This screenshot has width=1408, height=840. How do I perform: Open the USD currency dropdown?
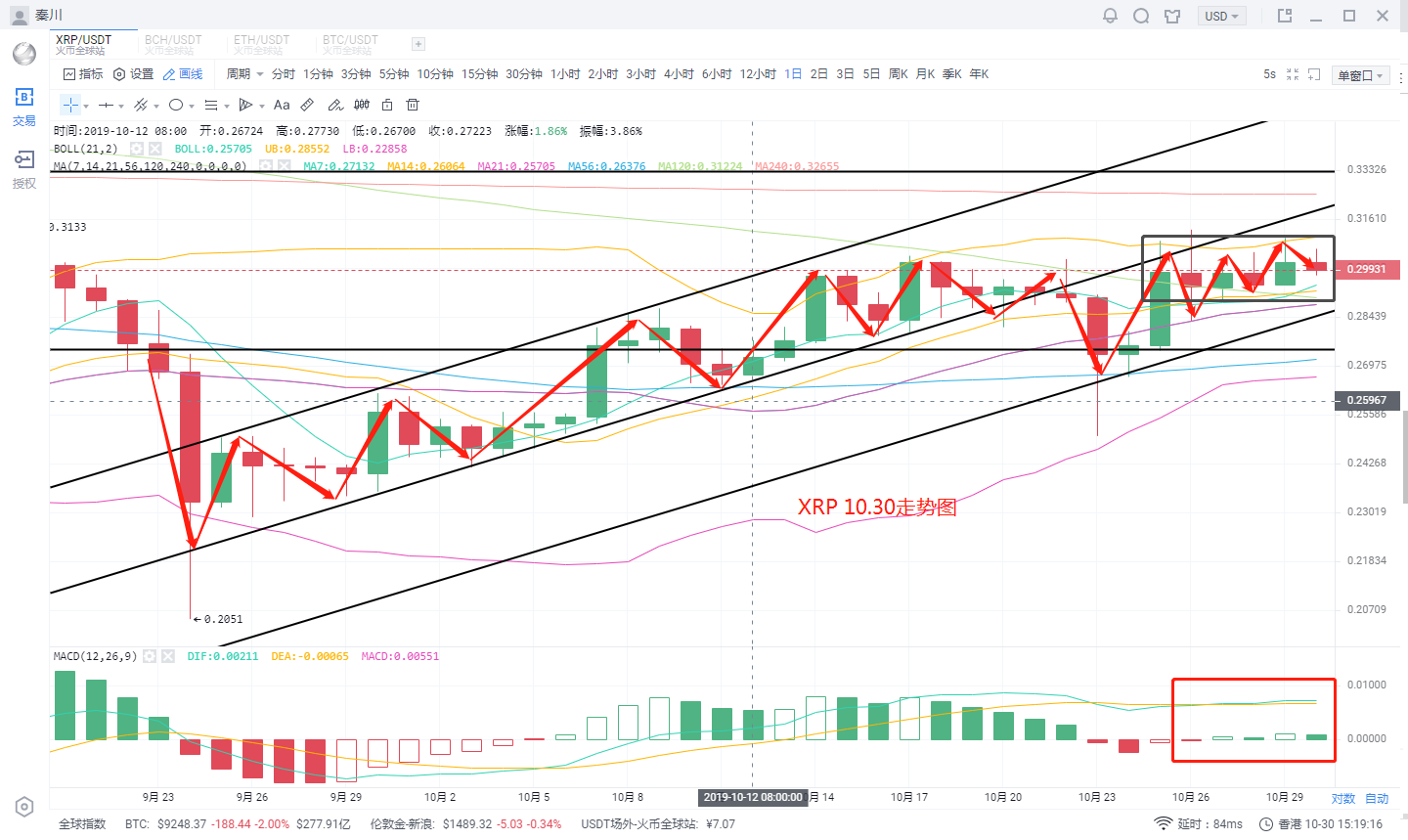(1222, 16)
